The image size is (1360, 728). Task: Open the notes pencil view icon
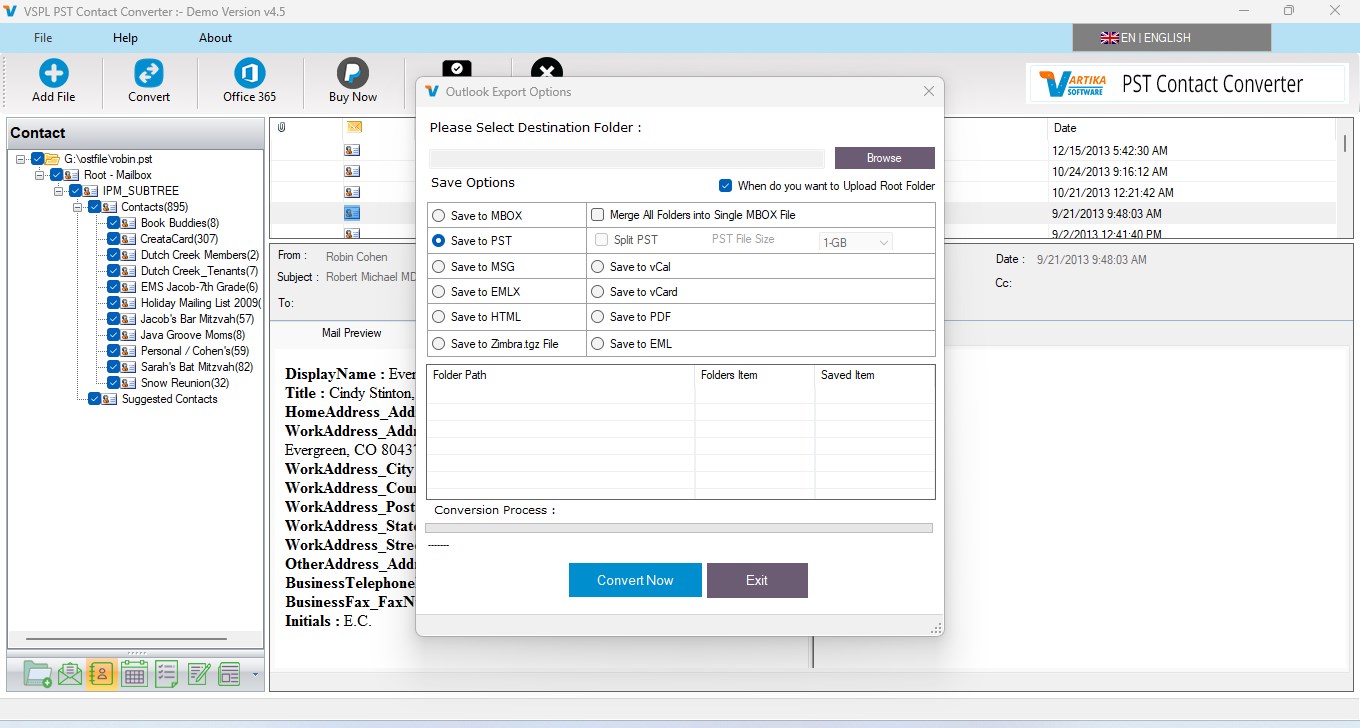[198, 675]
